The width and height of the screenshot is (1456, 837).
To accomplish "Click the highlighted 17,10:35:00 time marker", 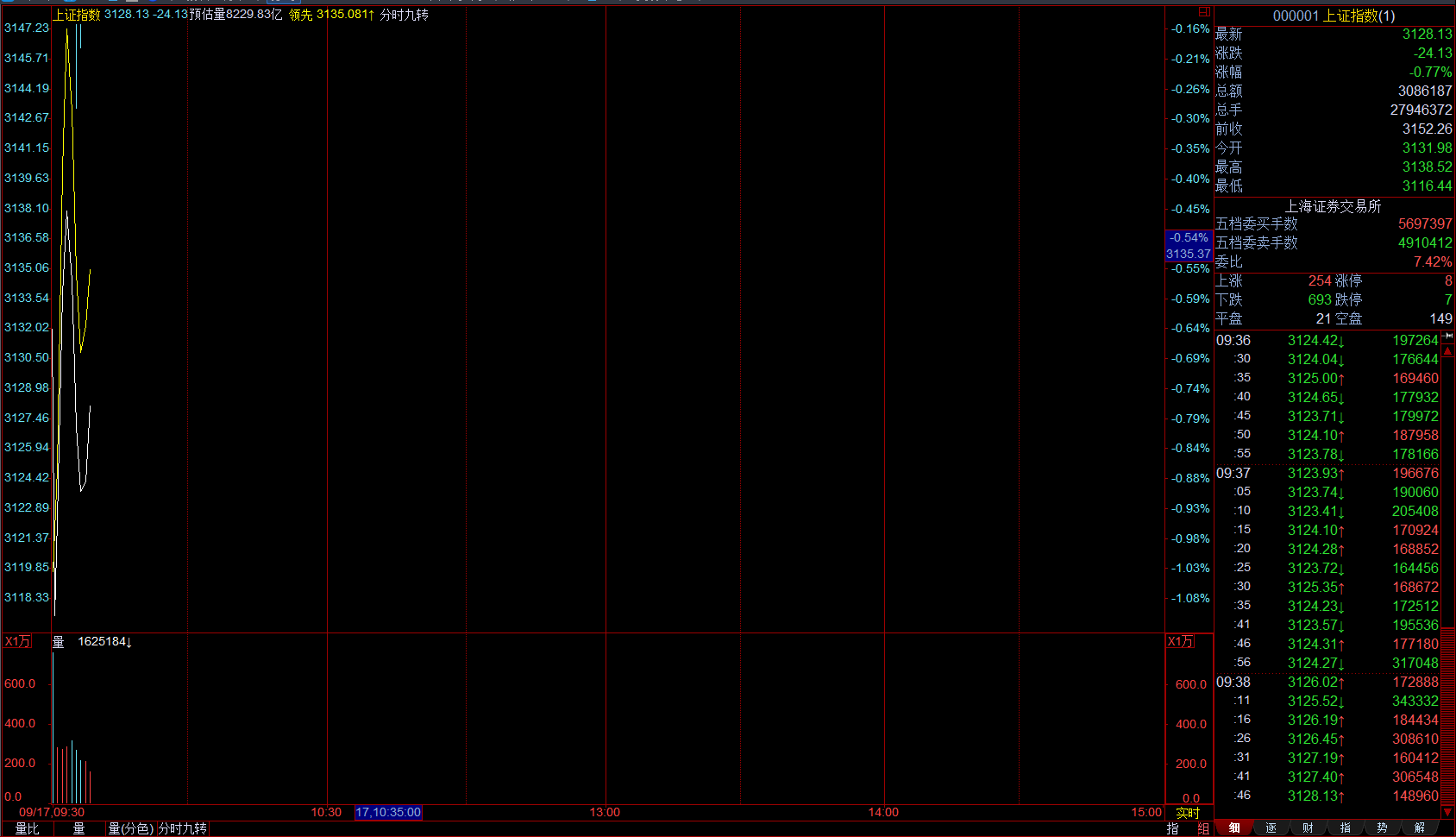I will click(388, 812).
